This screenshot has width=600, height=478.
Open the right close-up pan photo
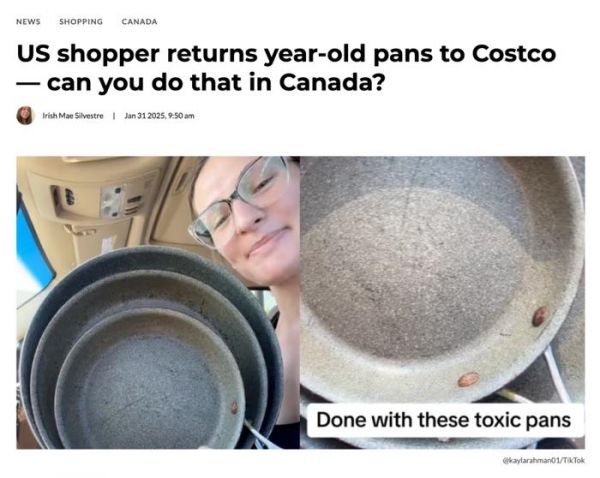tap(442, 302)
